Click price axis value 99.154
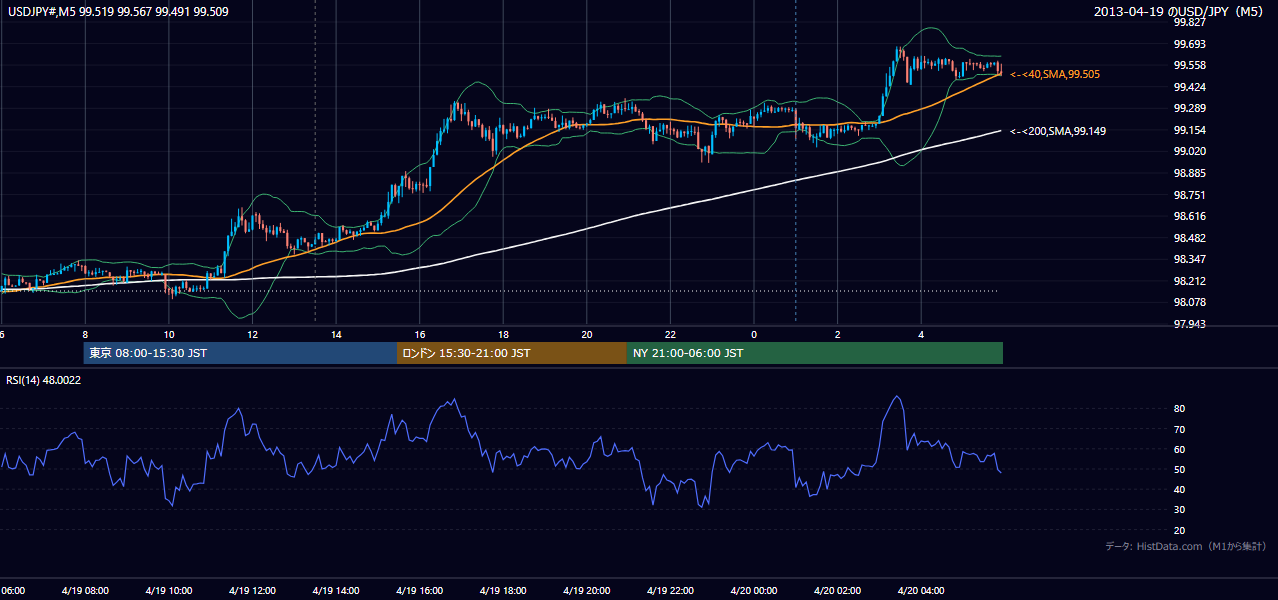Screen dimensions: 1278x600 [x=1188, y=130]
